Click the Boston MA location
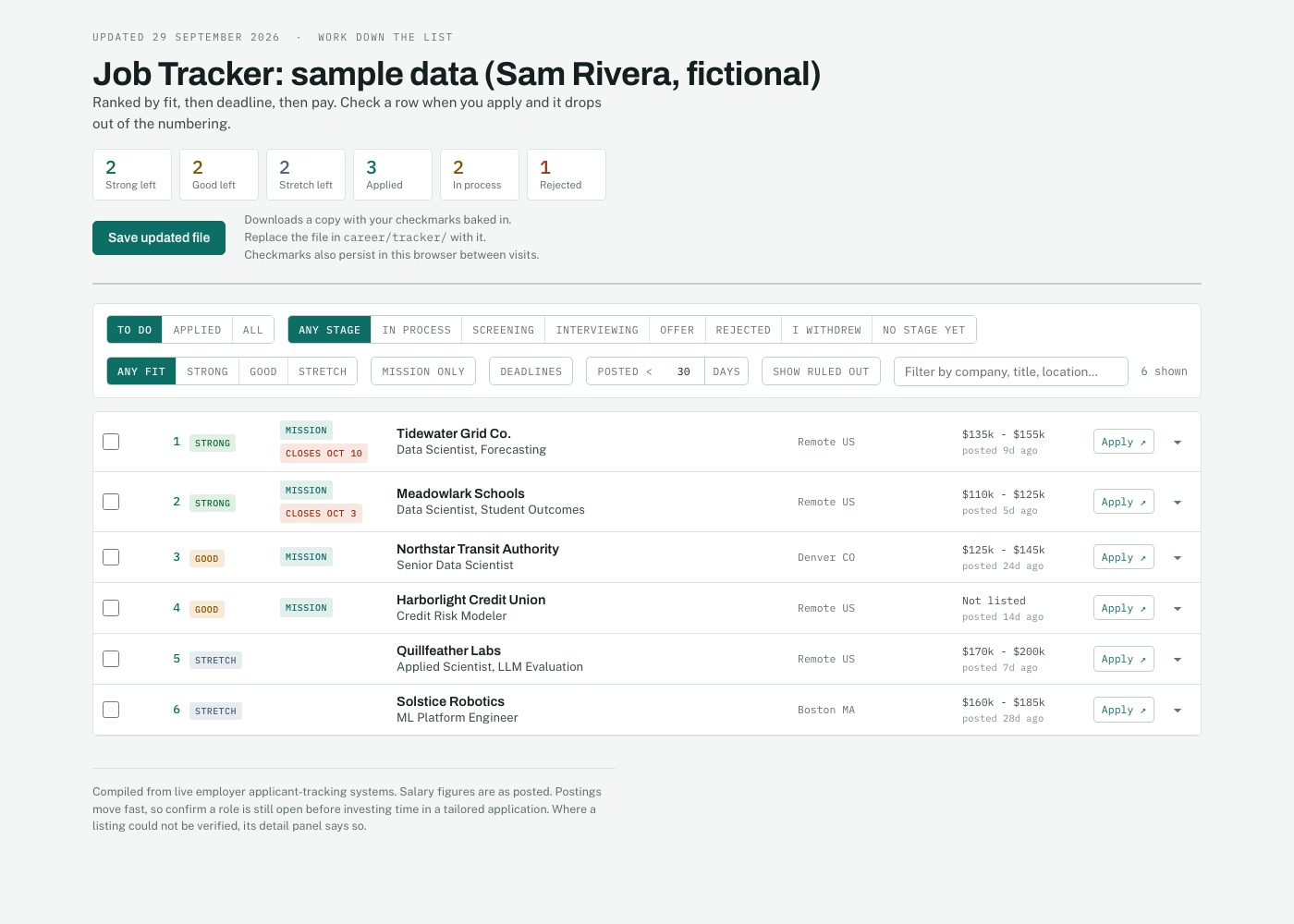Screen dimensions: 1294x924 (x=826, y=710)
